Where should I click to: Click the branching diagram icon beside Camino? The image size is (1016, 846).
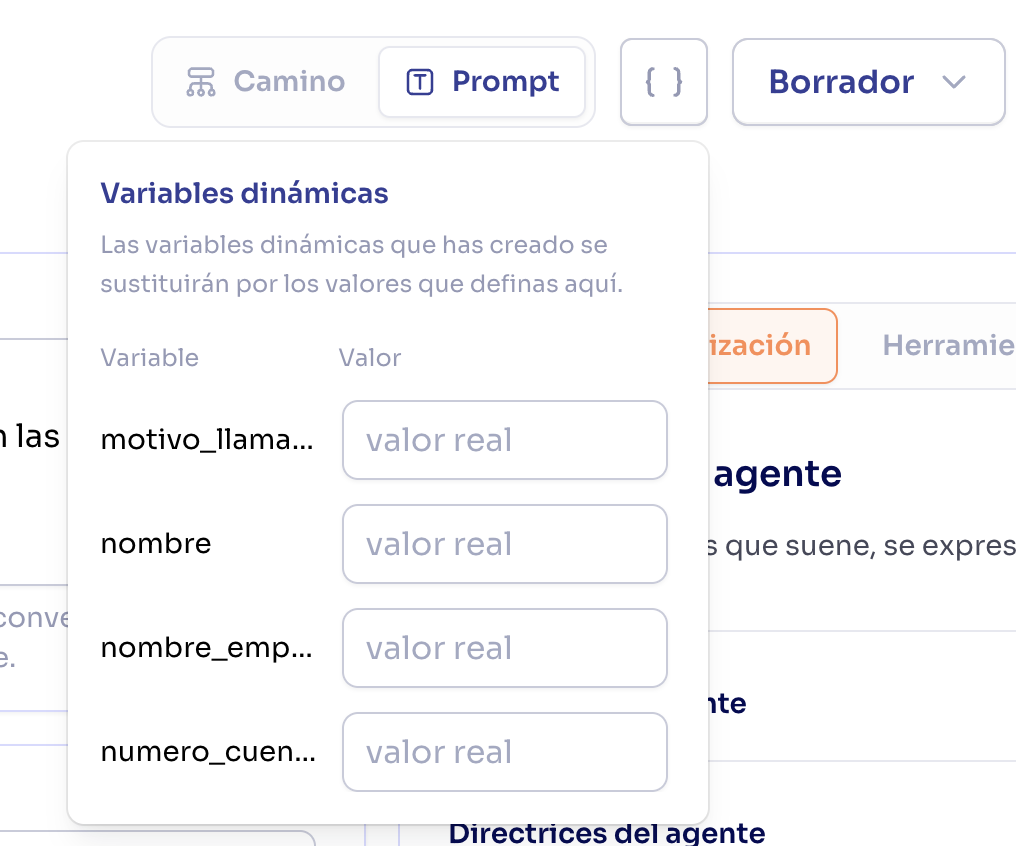point(201,81)
